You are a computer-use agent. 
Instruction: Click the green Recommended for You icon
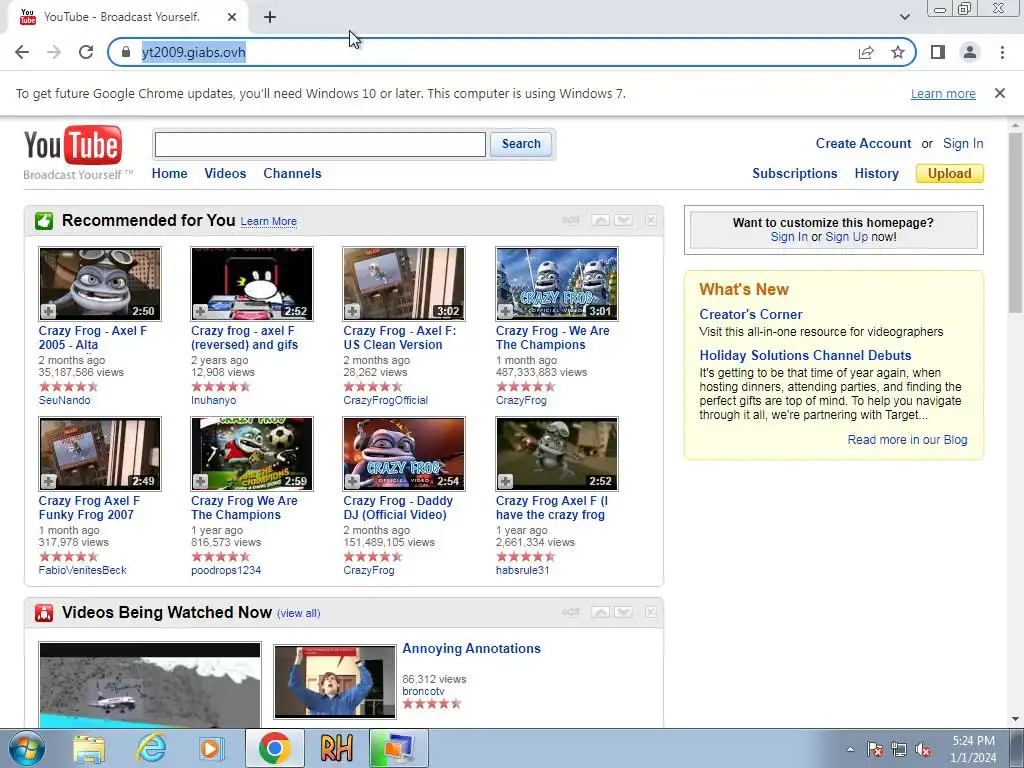44,221
